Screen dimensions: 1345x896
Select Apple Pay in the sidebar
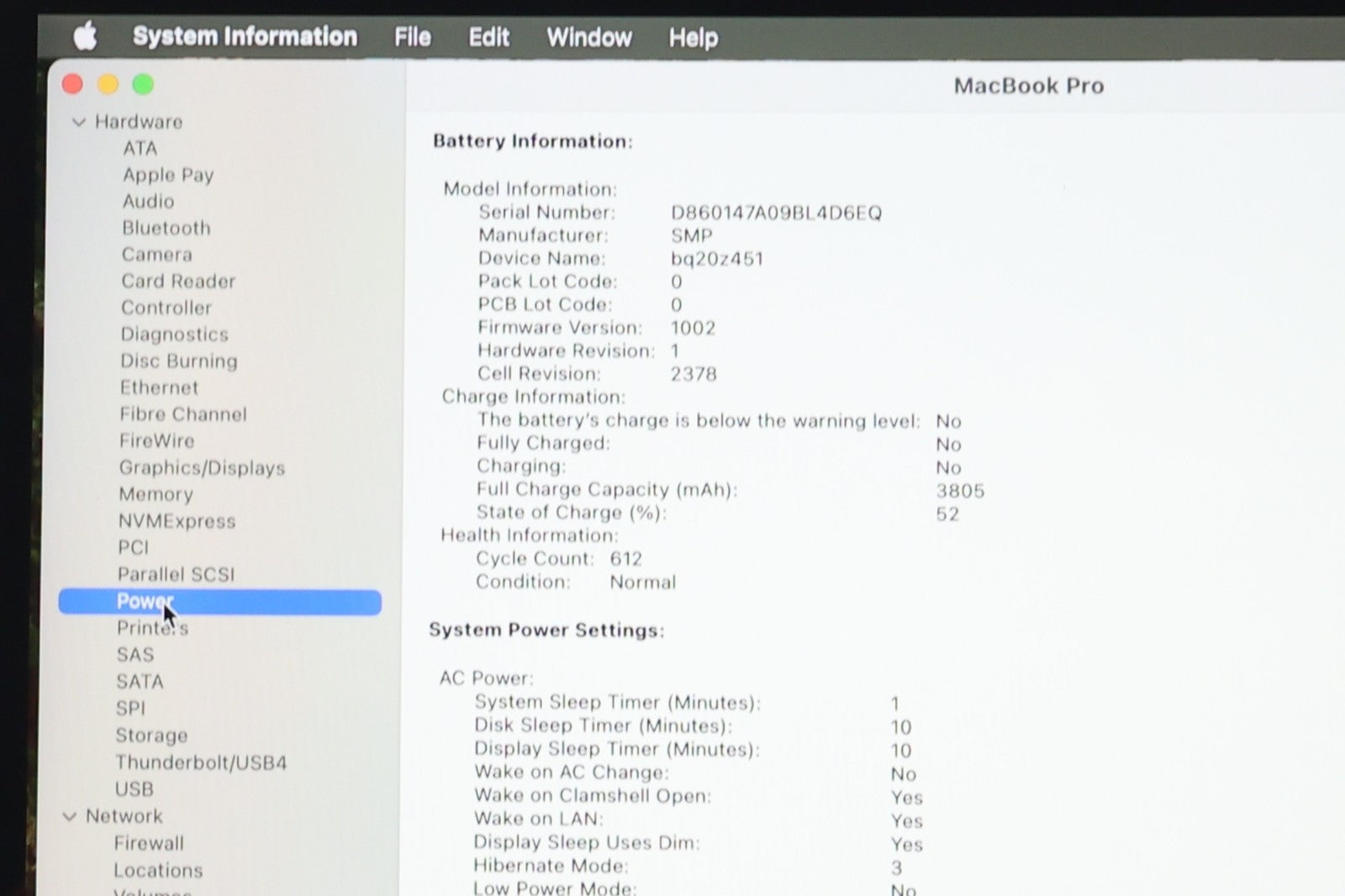(x=168, y=175)
